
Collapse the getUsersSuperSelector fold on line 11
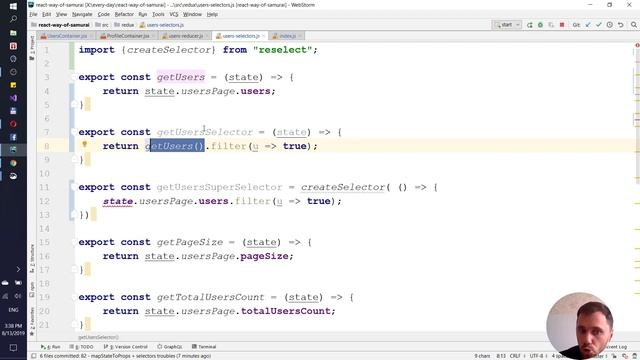tap(73, 187)
